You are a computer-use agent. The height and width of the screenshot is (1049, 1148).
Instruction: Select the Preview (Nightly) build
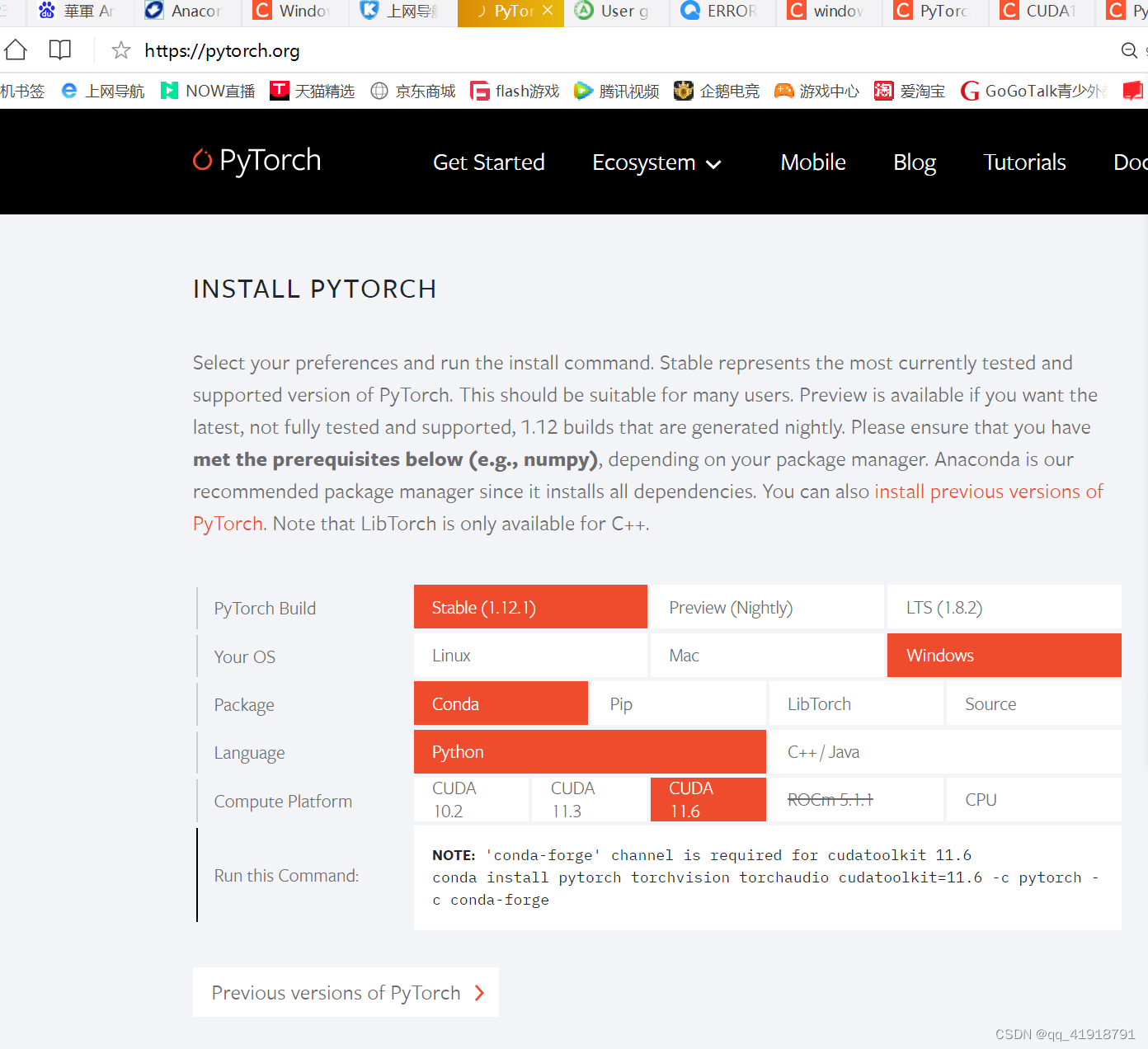click(767, 607)
